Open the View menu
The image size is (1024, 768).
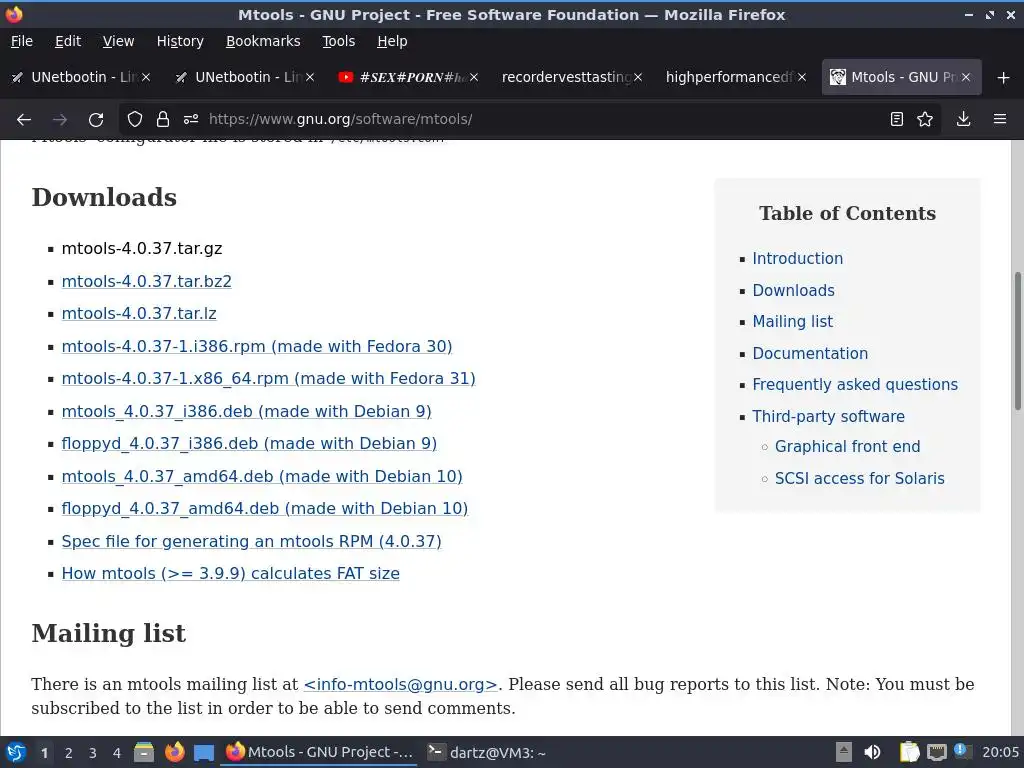tap(118, 41)
